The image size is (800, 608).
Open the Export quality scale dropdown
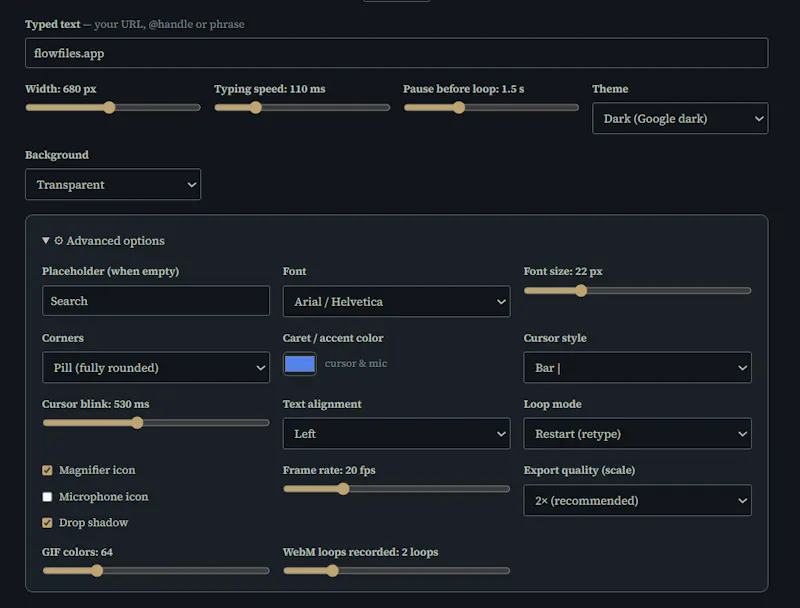pos(637,500)
